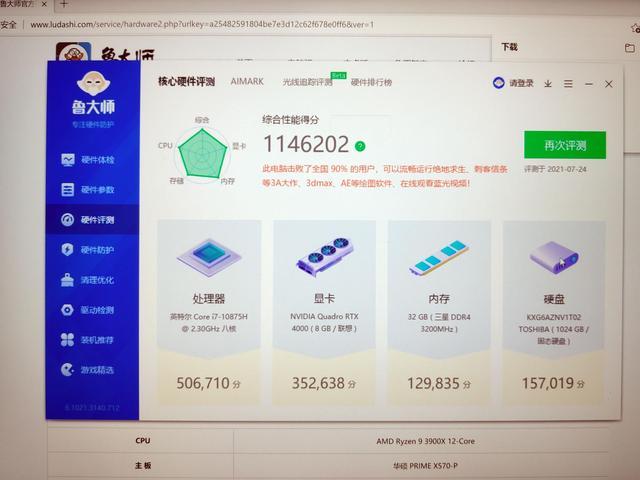Click the Core i7-10875H processor description
The width and height of the screenshot is (640, 480).
point(209,322)
